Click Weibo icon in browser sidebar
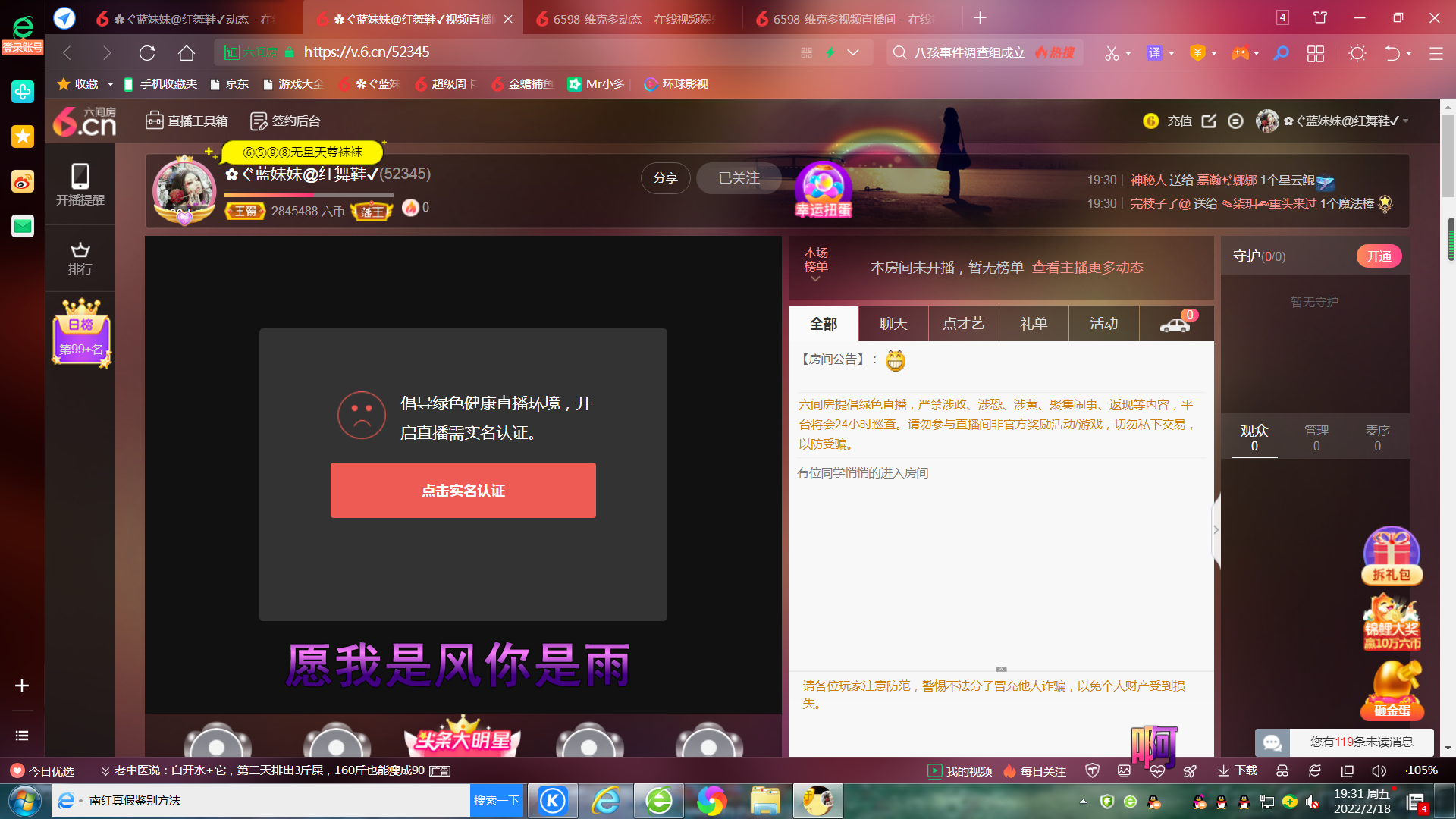 (x=23, y=181)
